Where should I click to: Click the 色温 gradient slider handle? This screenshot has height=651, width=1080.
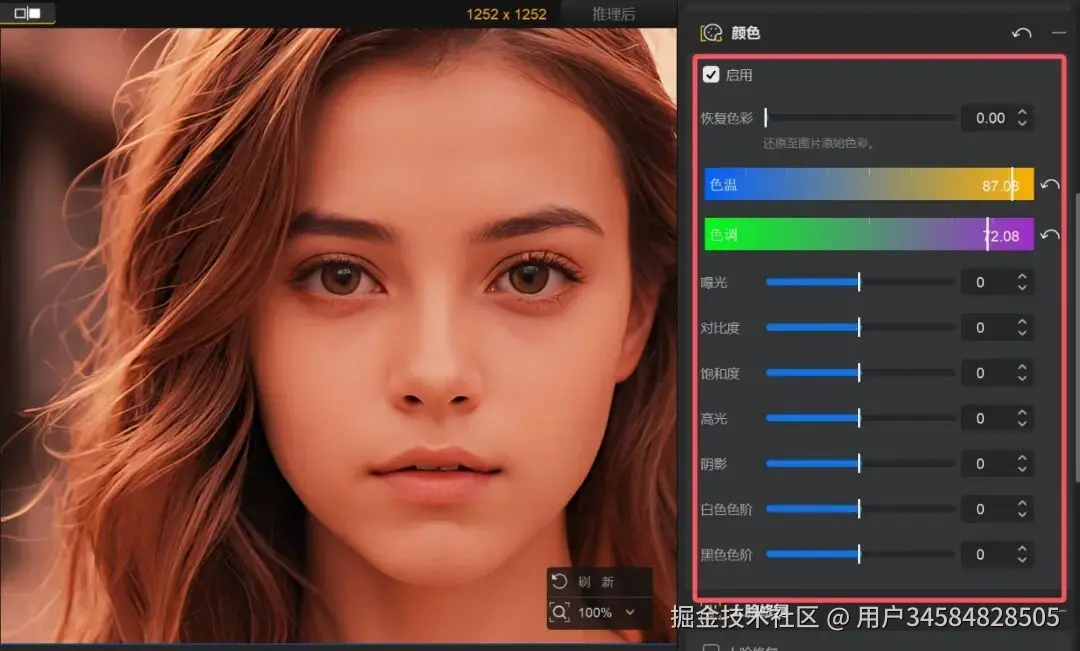tap(1013, 184)
